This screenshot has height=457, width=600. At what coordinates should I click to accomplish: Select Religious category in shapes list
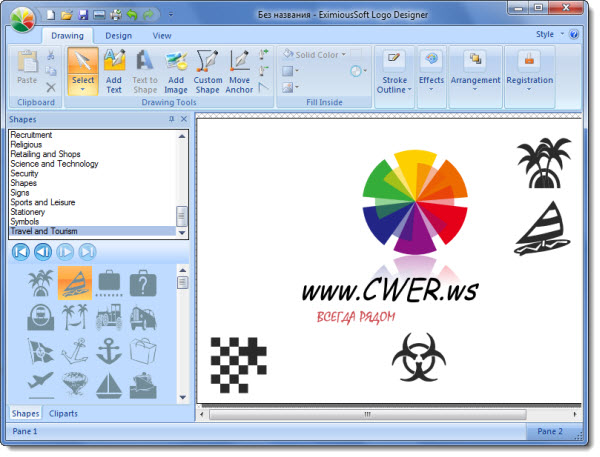(92, 144)
